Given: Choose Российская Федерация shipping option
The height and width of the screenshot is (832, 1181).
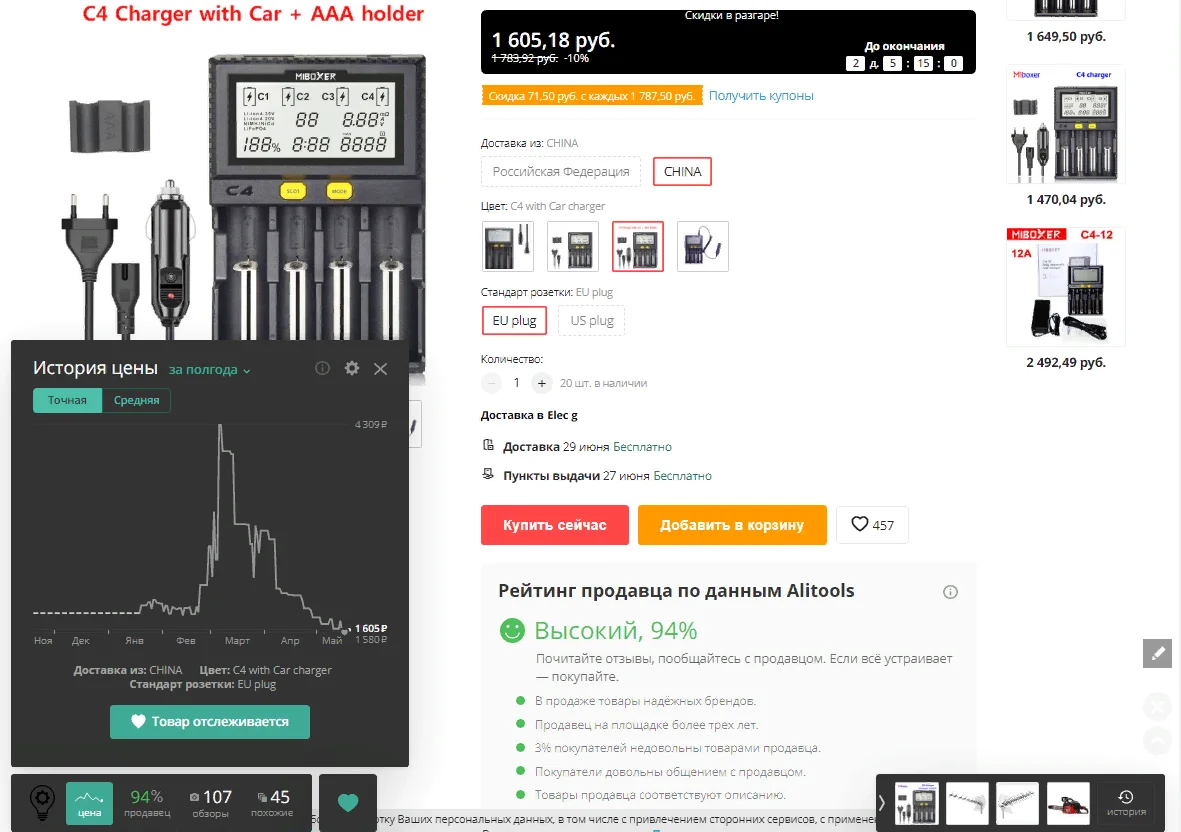Looking at the screenshot, I should pyautogui.click(x=561, y=172).
